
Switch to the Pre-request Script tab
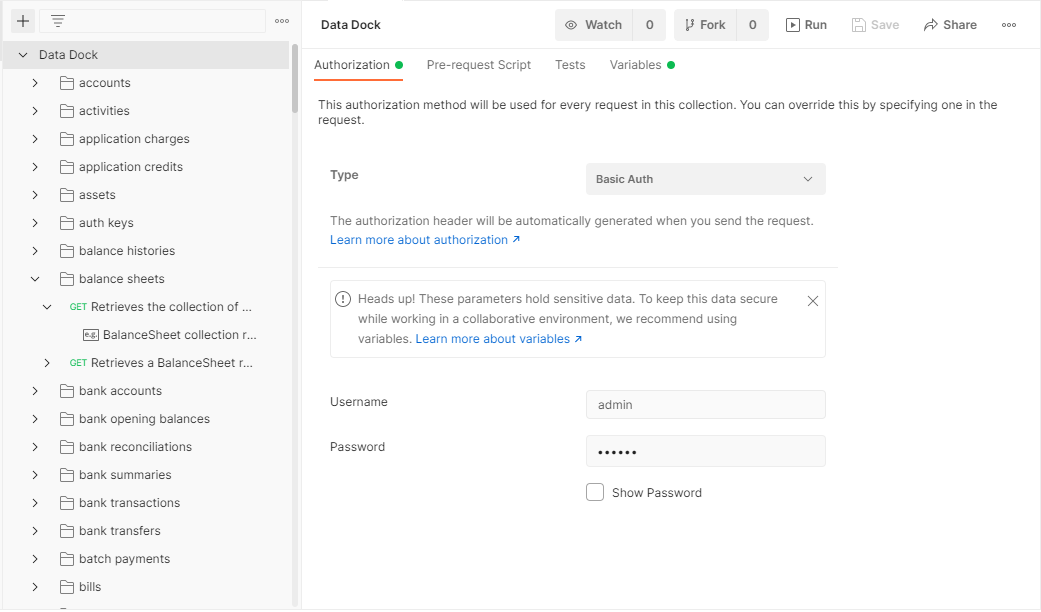click(x=479, y=65)
